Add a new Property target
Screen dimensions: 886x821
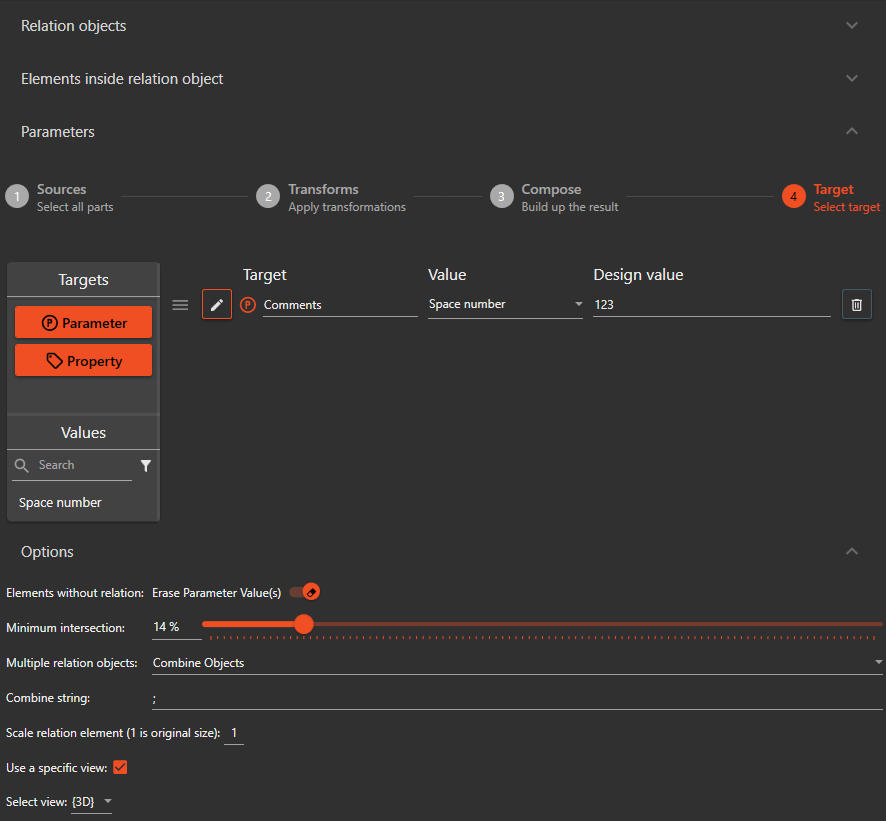84,361
